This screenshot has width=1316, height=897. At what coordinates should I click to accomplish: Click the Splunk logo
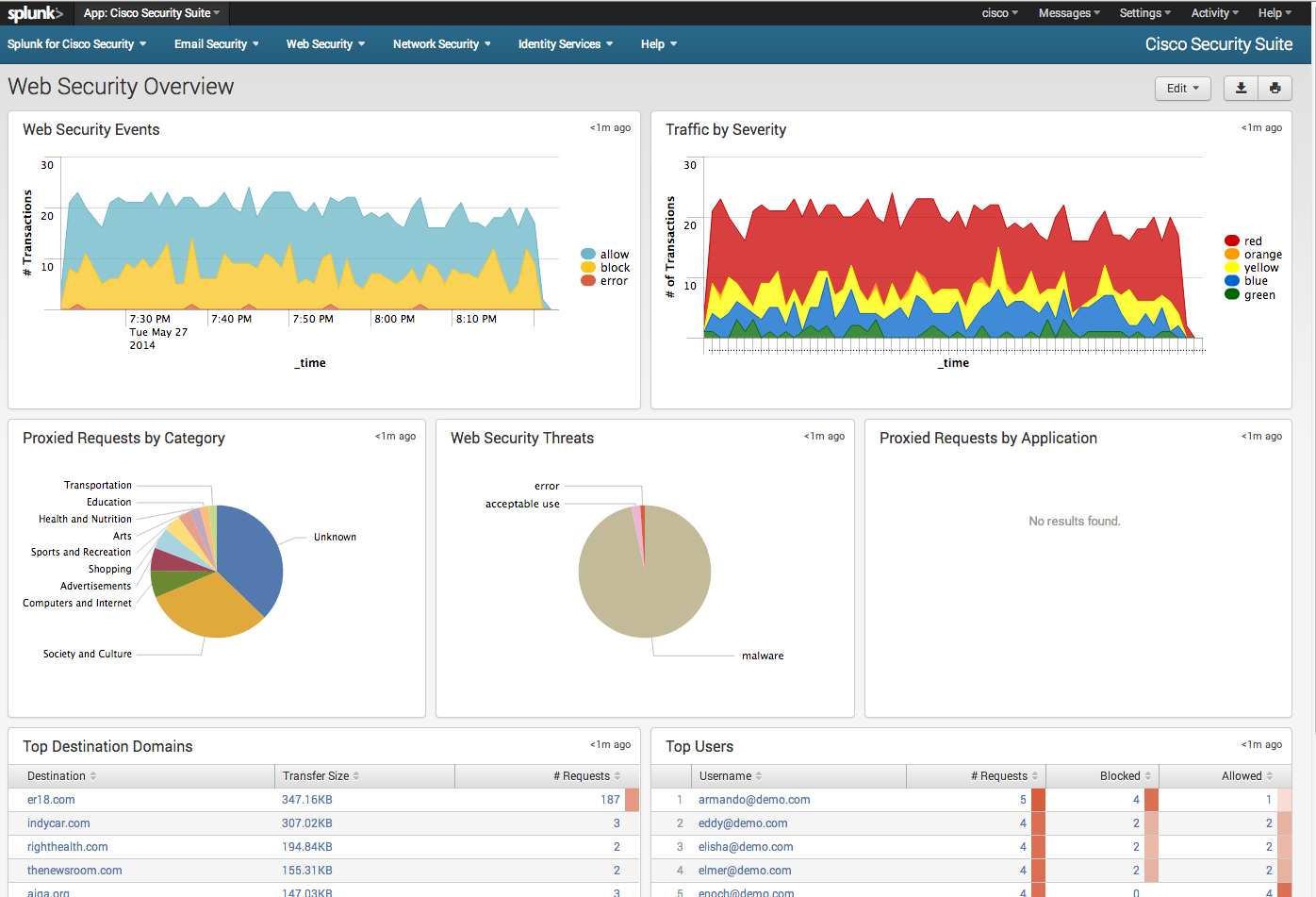[x=35, y=13]
